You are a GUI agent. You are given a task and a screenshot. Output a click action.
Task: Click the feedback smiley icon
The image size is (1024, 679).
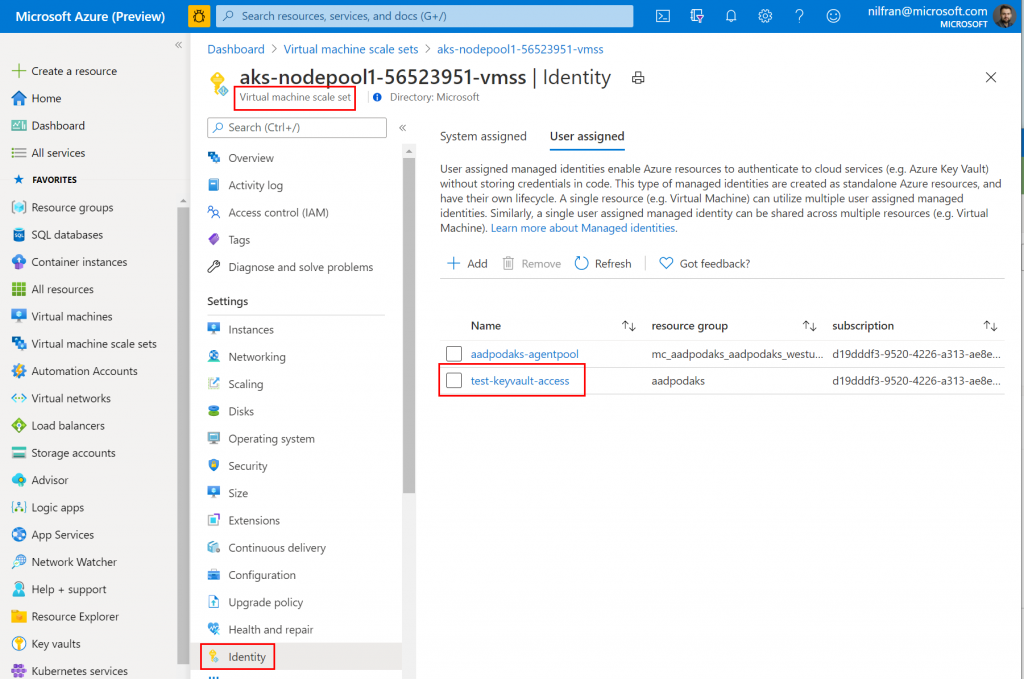tap(833, 16)
